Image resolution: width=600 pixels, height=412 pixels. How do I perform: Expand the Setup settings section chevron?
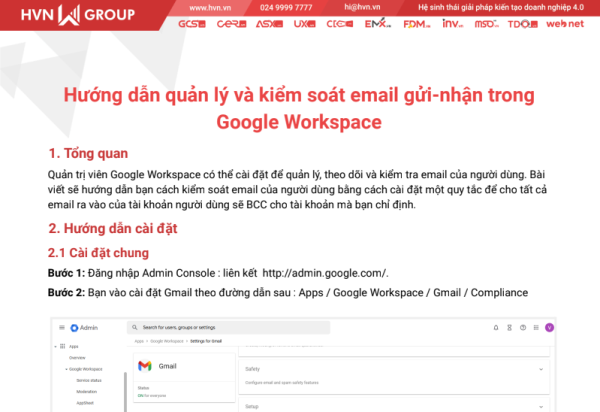click(x=541, y=407)
